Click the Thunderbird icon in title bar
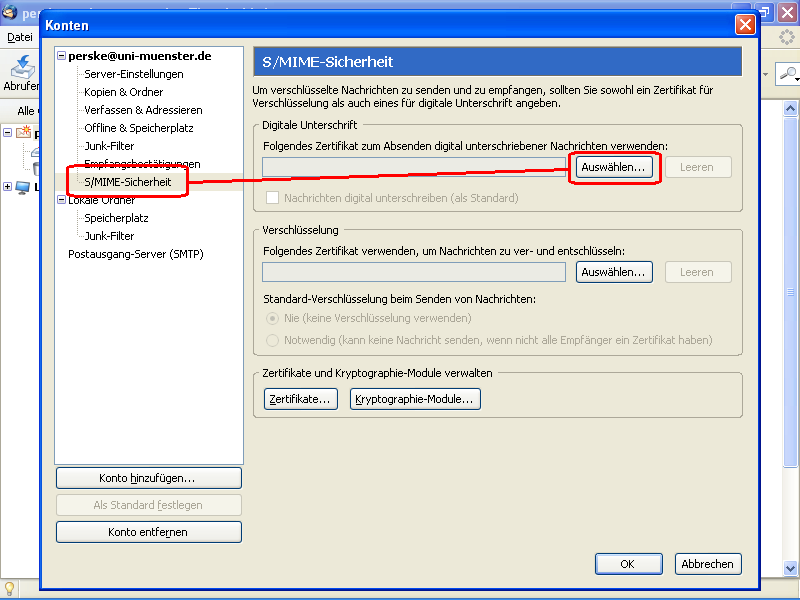The width and height of the screenshot is (800, 600). (x=9, y=9)
